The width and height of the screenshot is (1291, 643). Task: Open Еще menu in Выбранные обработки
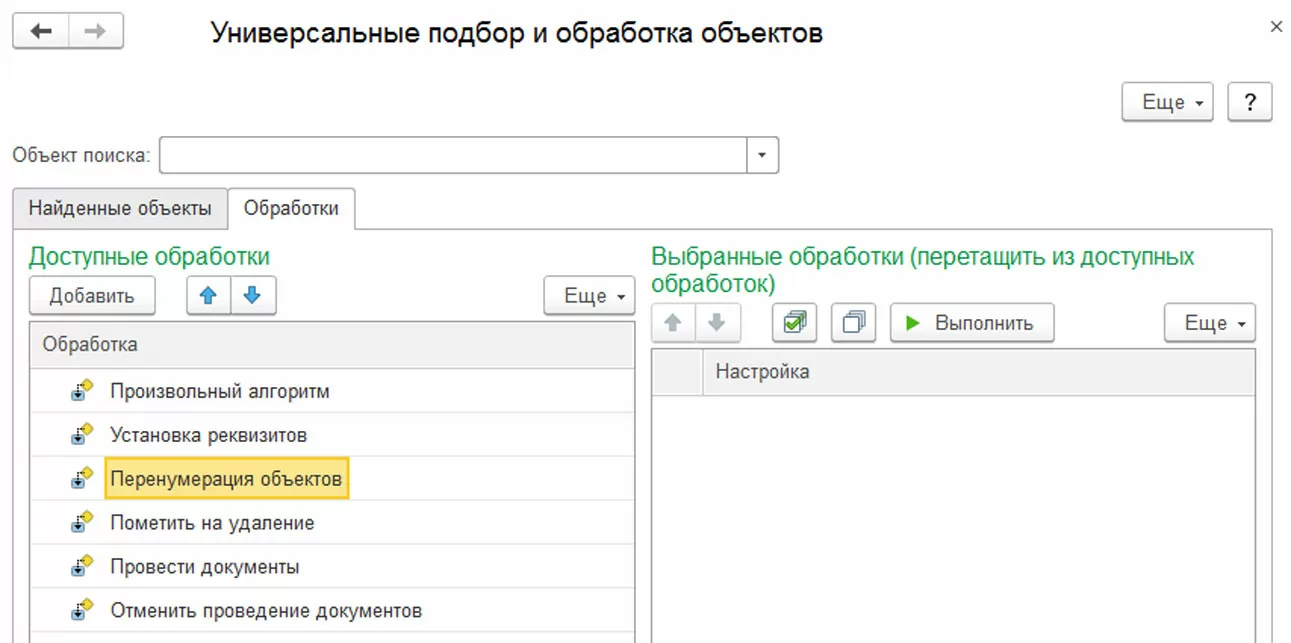click(x=1210, y=323)
